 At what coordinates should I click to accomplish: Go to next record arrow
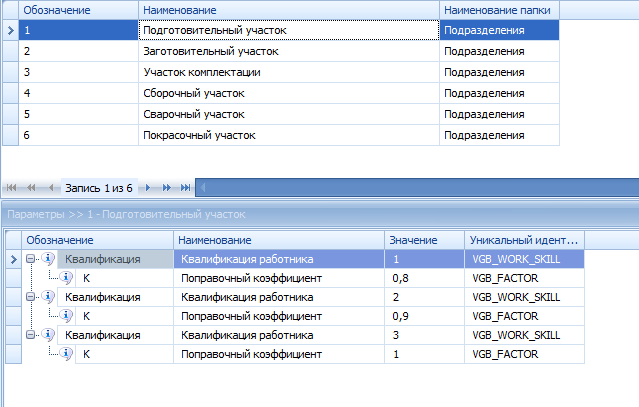[x=151, y=188]
